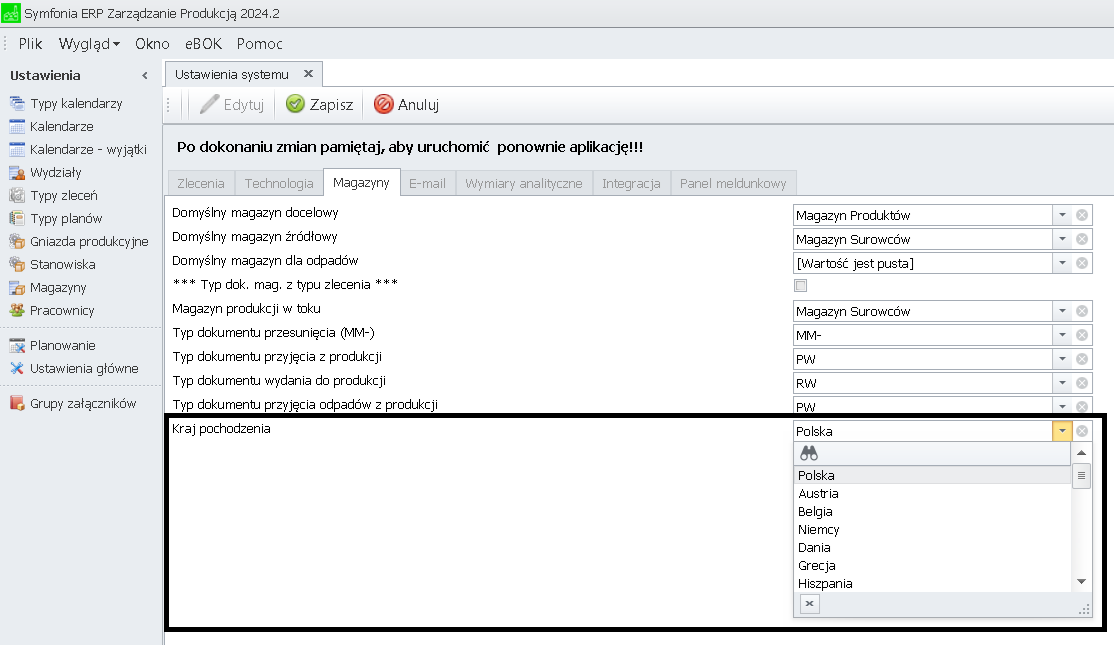Image resolution: width=1114 pixels, height=645 pixels.
Task: Click the Ustawienia główne icon
Action: coord(17,368)
